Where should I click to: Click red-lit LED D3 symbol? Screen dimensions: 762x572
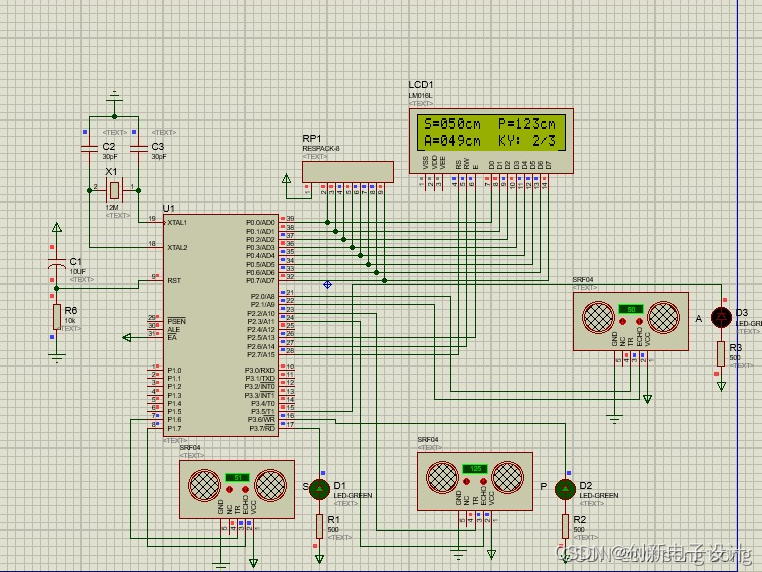[721, 317]
